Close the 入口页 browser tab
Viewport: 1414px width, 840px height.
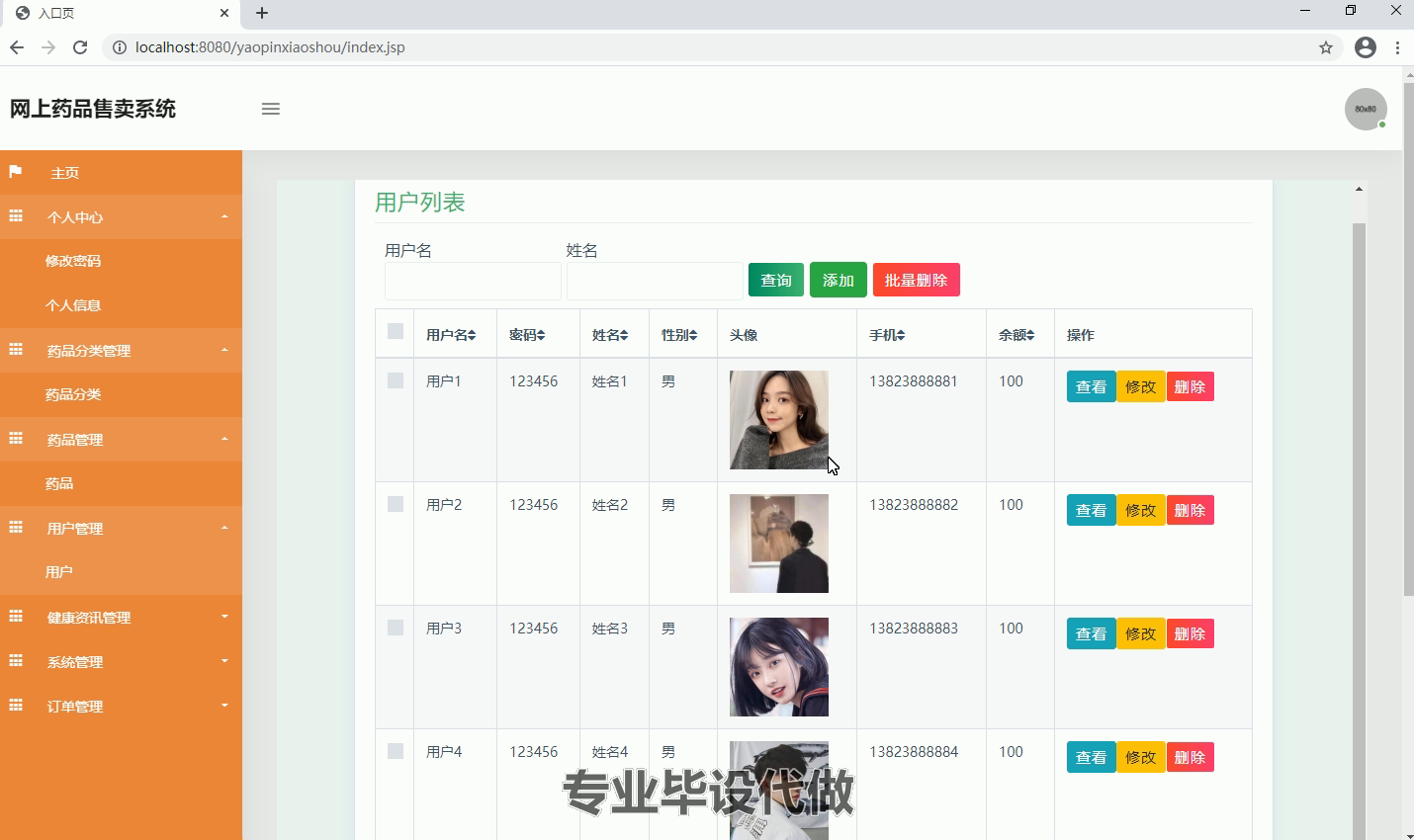click(x=224, y=13)
